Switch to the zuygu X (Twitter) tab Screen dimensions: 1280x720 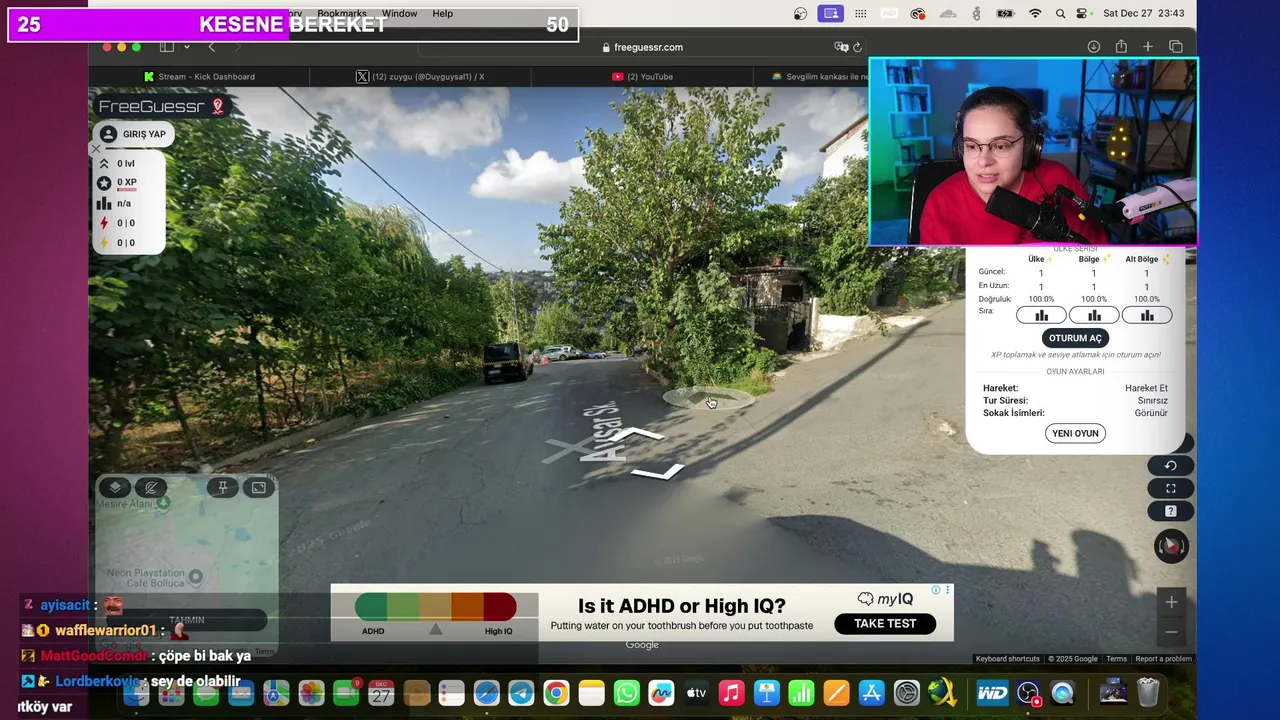point(421,77)
